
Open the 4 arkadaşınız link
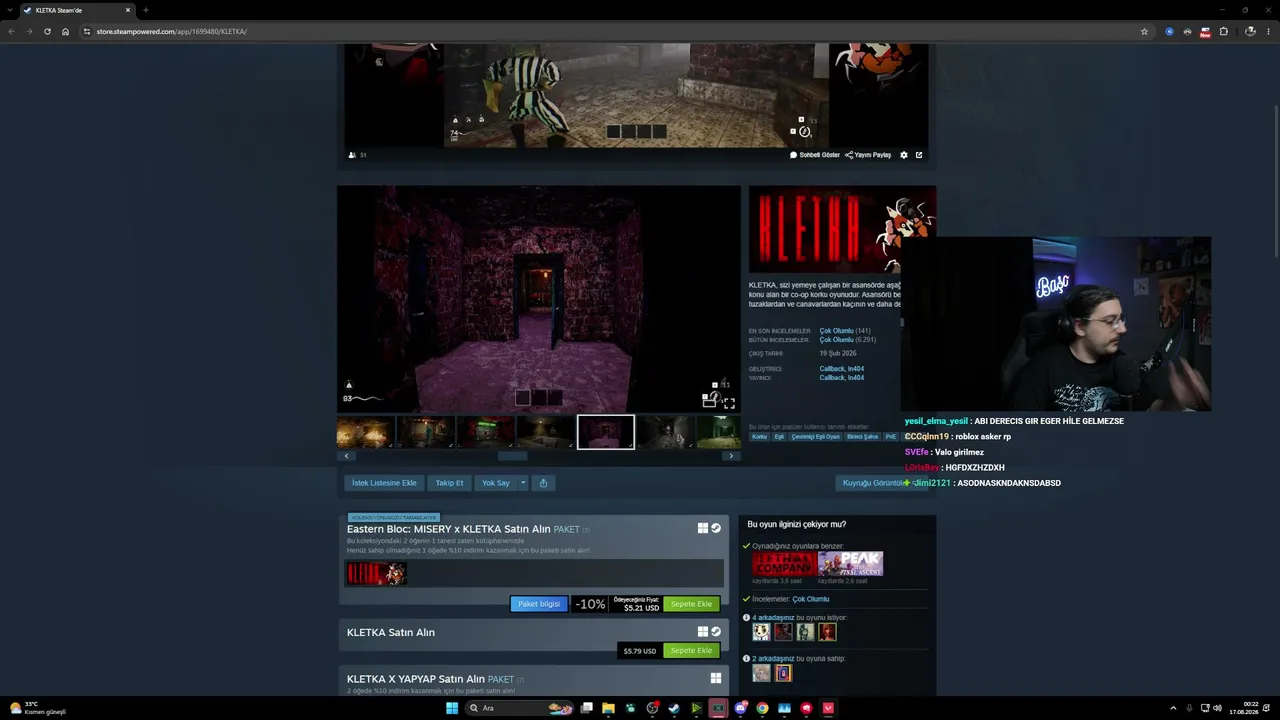[x=773, y=618]
